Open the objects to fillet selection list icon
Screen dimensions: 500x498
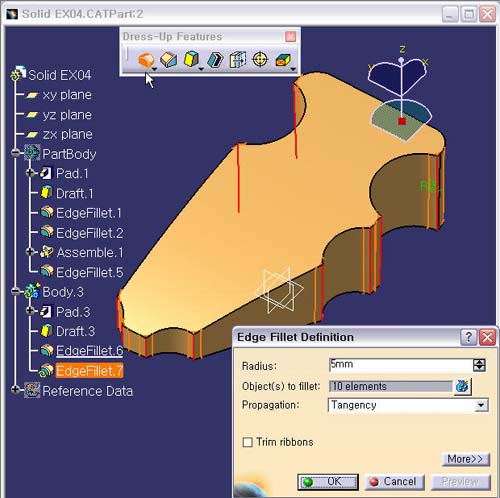coord(463,386)
